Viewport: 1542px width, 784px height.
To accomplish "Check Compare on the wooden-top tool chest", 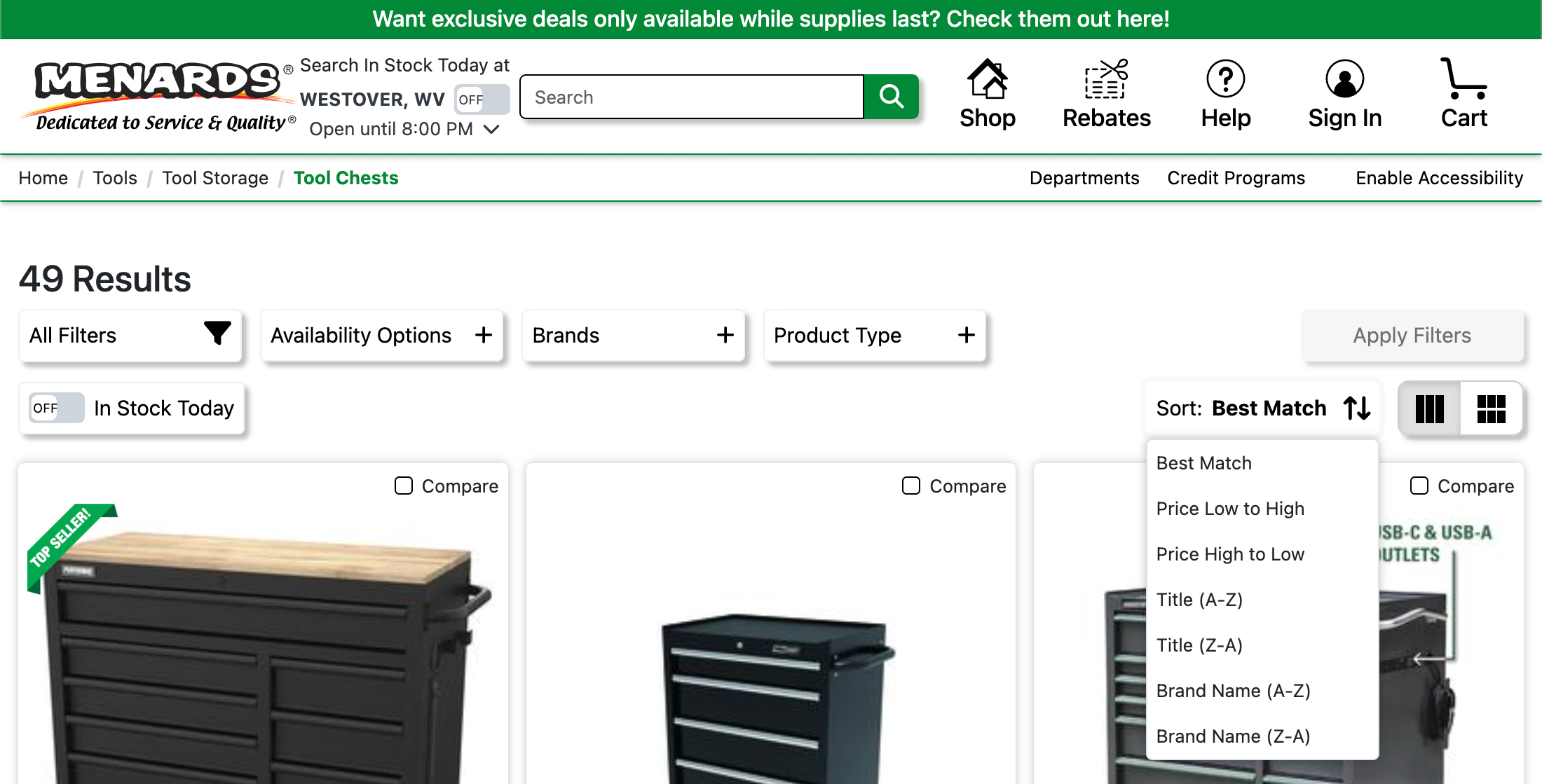I will [x=404, y=485].
